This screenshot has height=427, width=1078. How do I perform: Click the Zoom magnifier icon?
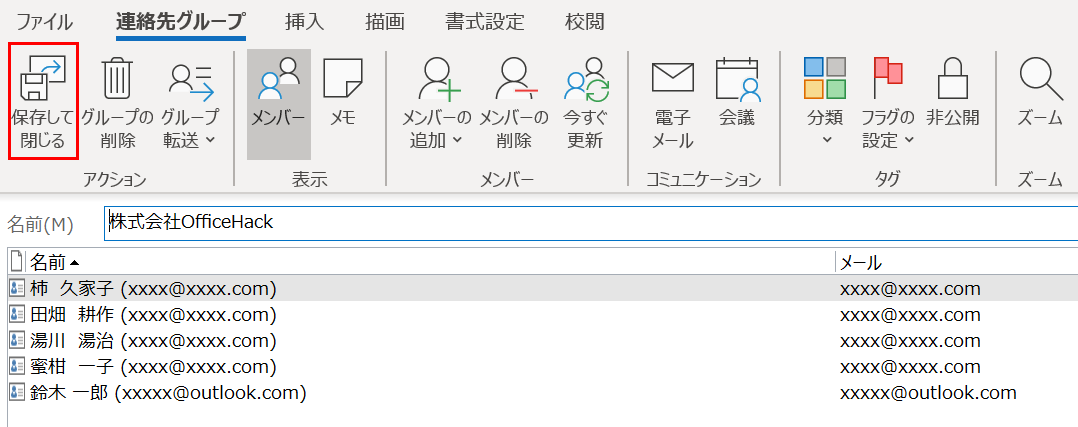pyautogui.click(x=1040, y=78)
